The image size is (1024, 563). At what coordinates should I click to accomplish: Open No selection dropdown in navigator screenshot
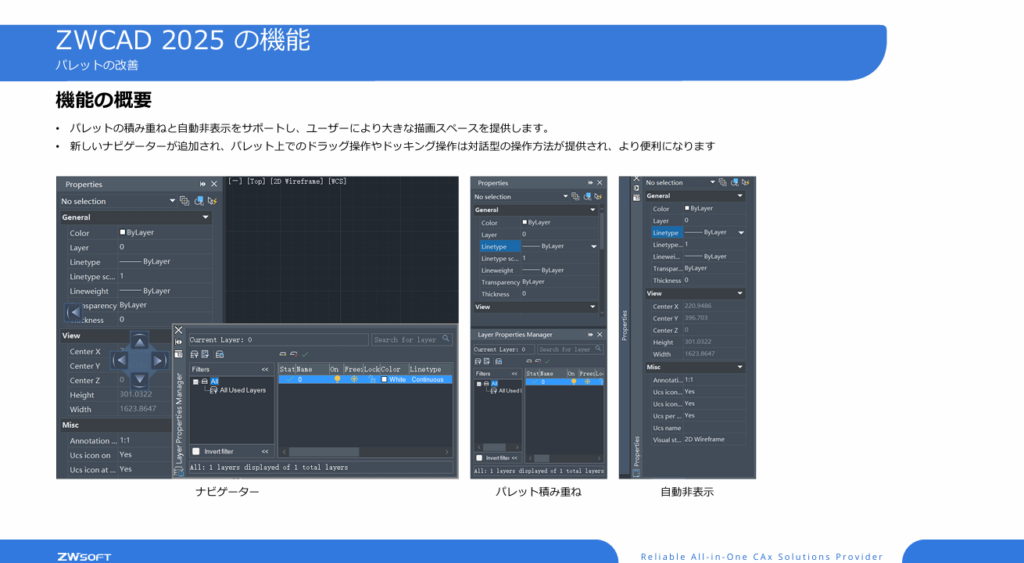[x=172, y=201]
